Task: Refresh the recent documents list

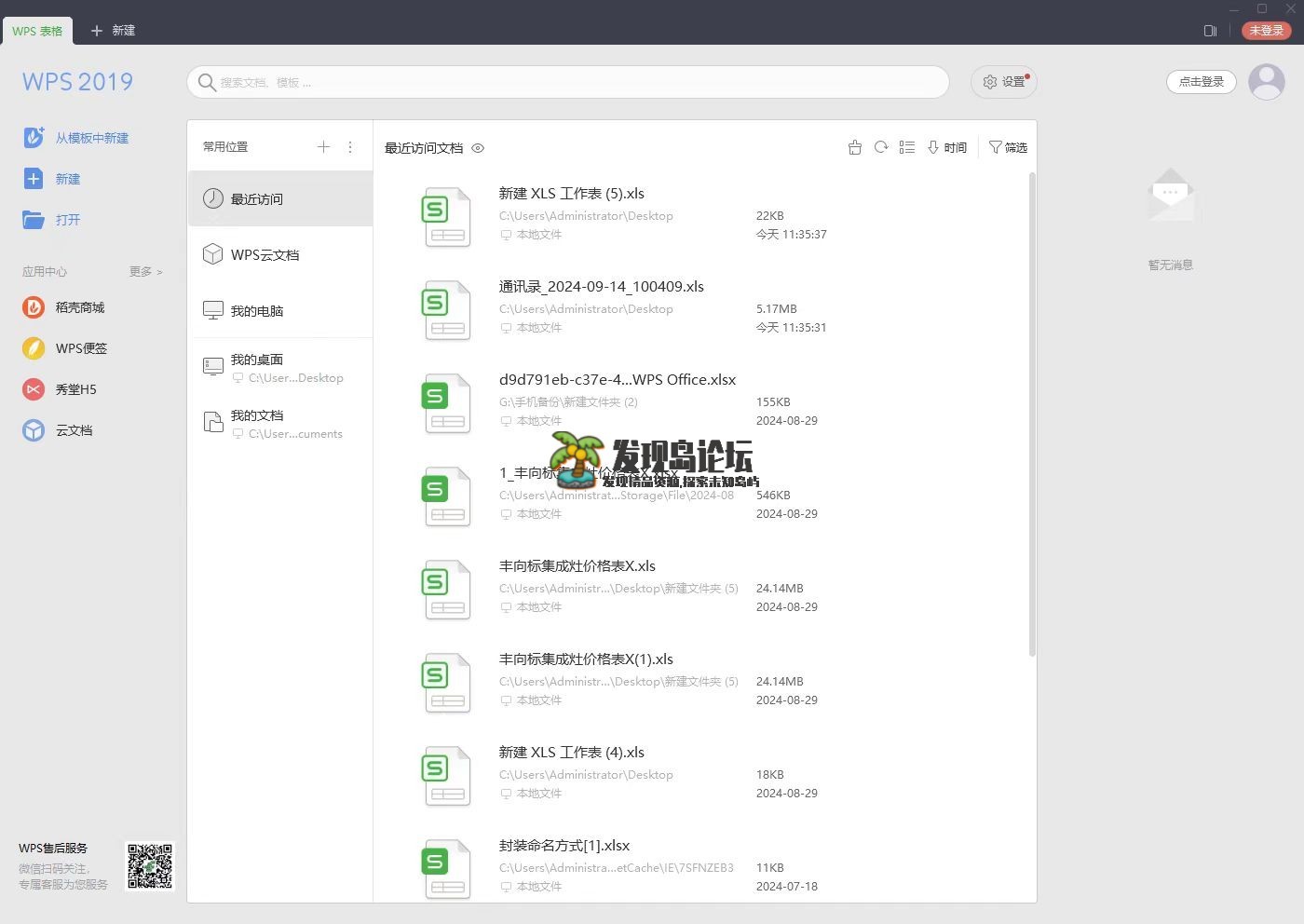Action: [881, 147]
